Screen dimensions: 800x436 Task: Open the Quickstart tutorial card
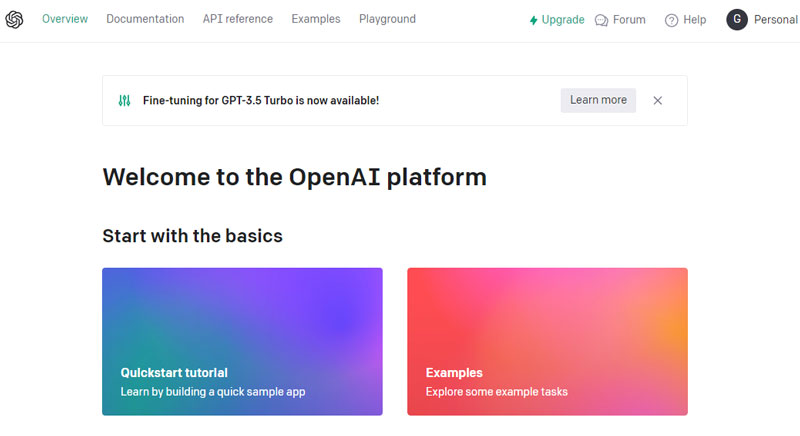tap(242, 341)
